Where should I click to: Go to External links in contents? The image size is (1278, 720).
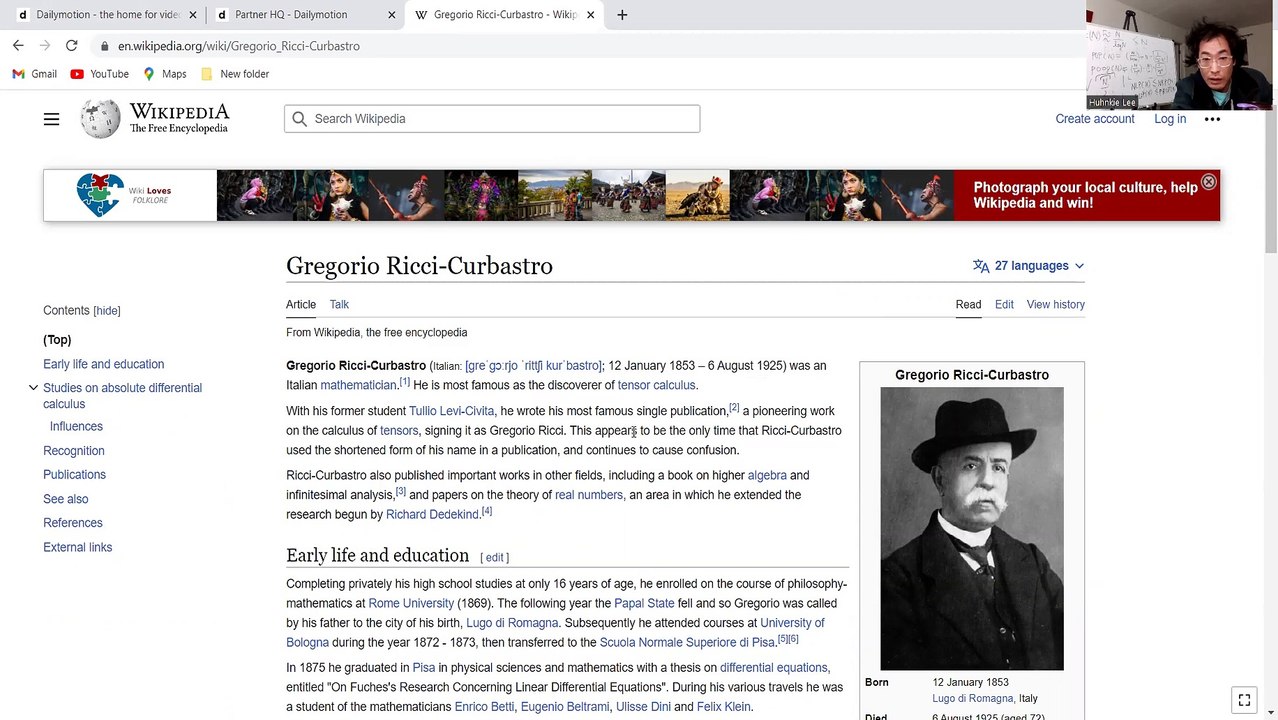(x=78, y=547)
